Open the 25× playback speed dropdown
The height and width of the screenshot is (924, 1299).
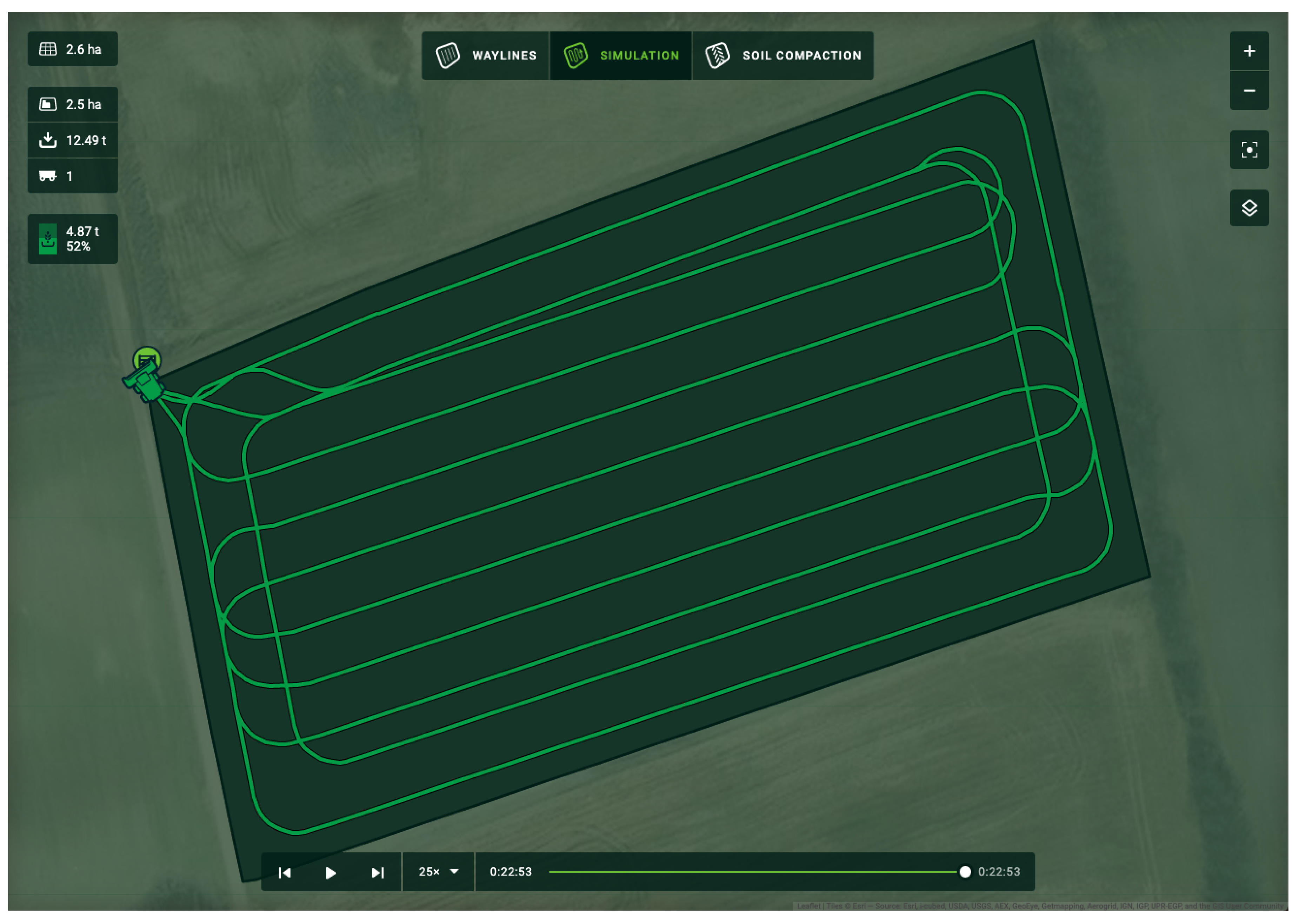pyautogui.click(x=439, y=872)
